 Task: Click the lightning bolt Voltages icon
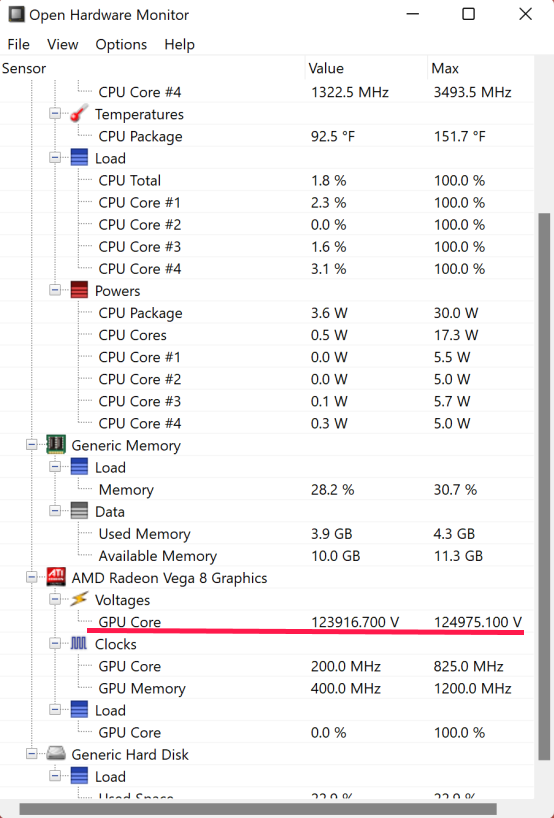point(79,599)
